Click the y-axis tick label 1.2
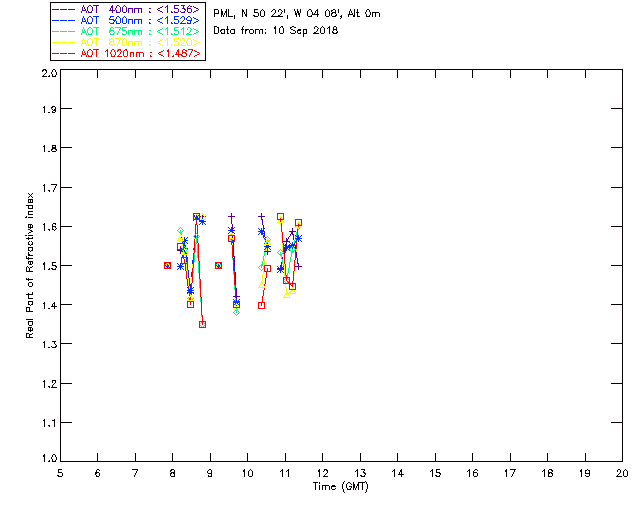 pos(49,384)
